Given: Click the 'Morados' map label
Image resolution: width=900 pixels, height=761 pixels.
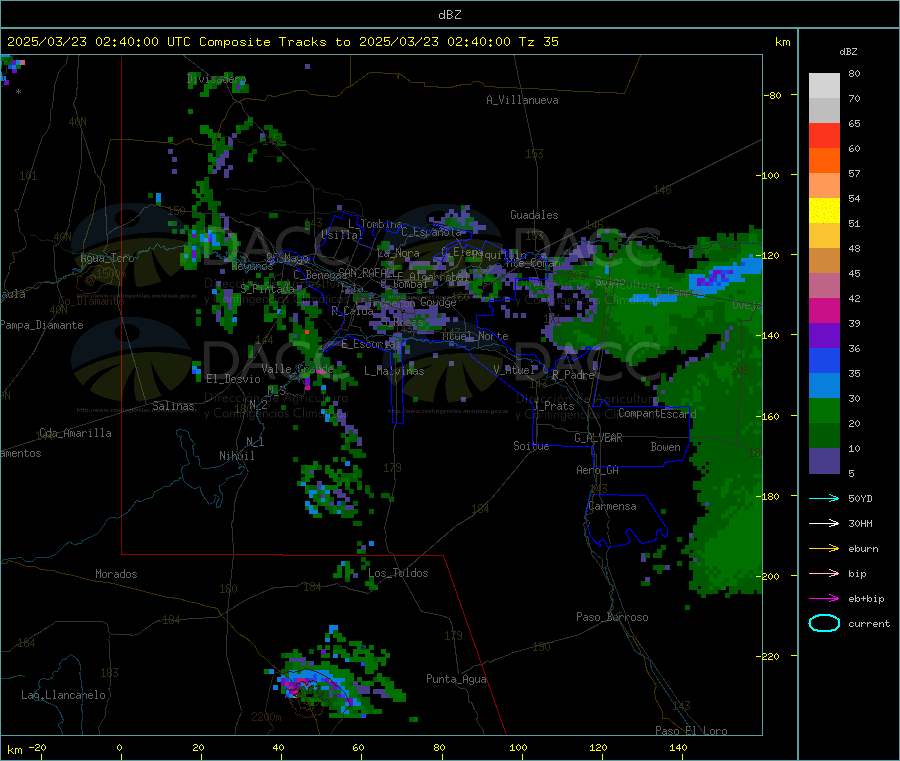Looking at the screenshot, I should click(116, 574).
